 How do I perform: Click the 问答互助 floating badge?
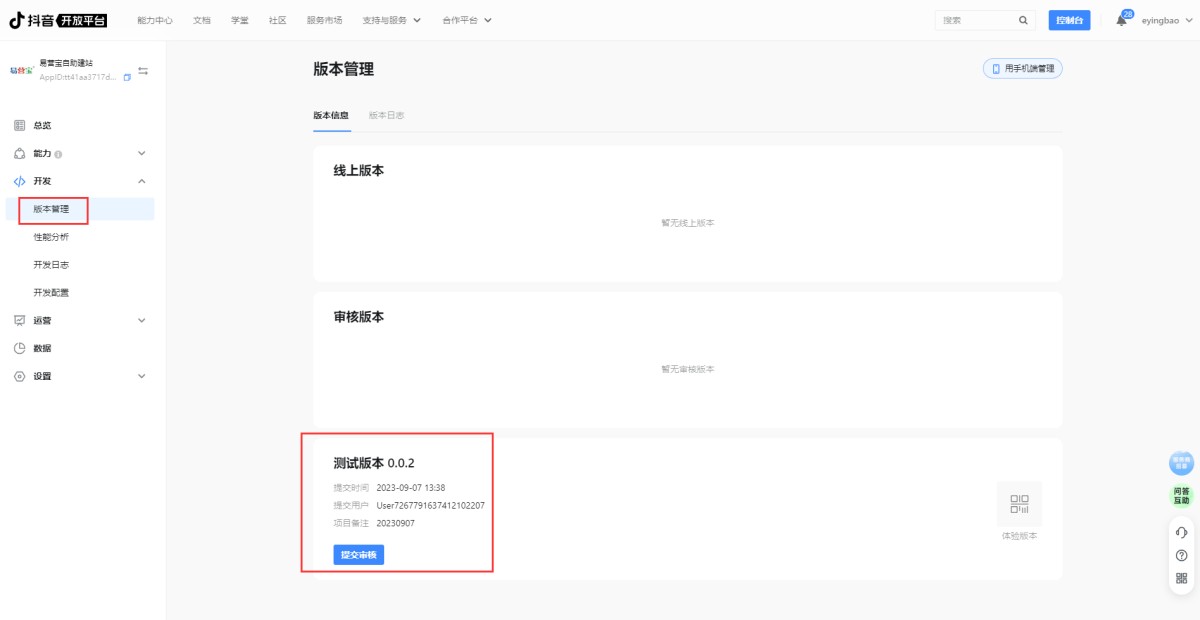(x=1181, y=495)
